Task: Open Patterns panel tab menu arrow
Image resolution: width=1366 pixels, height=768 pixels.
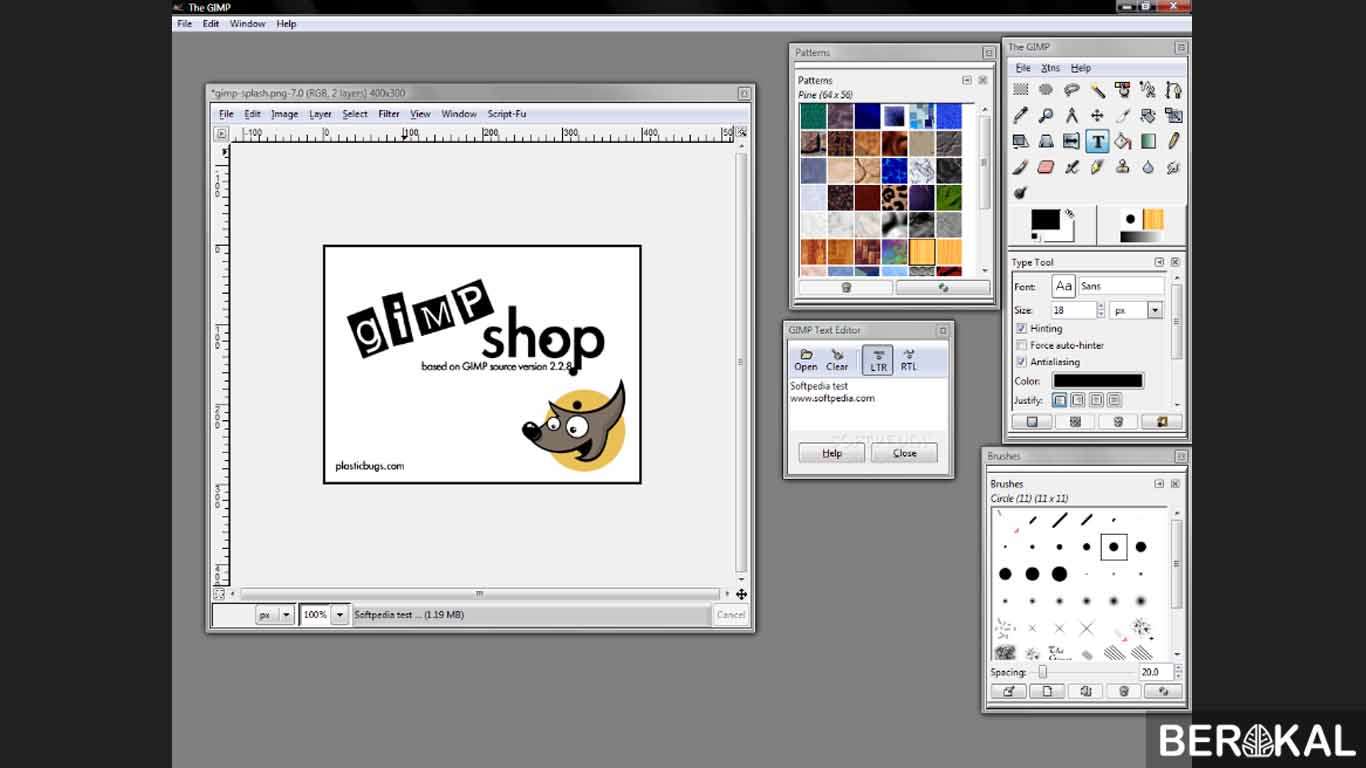Action: 967,80
